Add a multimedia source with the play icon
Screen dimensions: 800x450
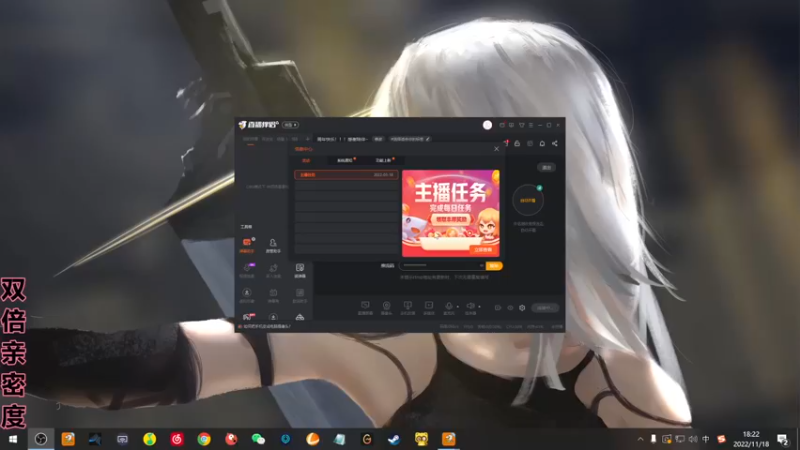[x=429, y=308]
